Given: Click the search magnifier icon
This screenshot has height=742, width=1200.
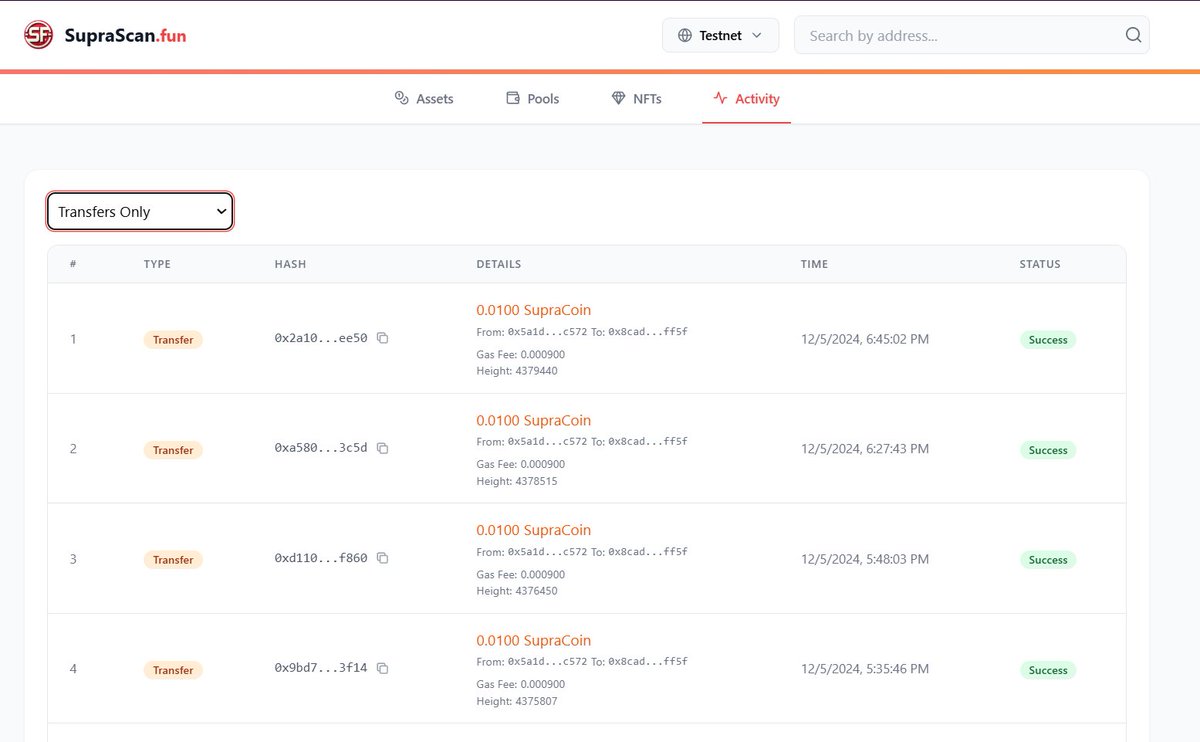Looking at the screenshot, I should 1133,35.
